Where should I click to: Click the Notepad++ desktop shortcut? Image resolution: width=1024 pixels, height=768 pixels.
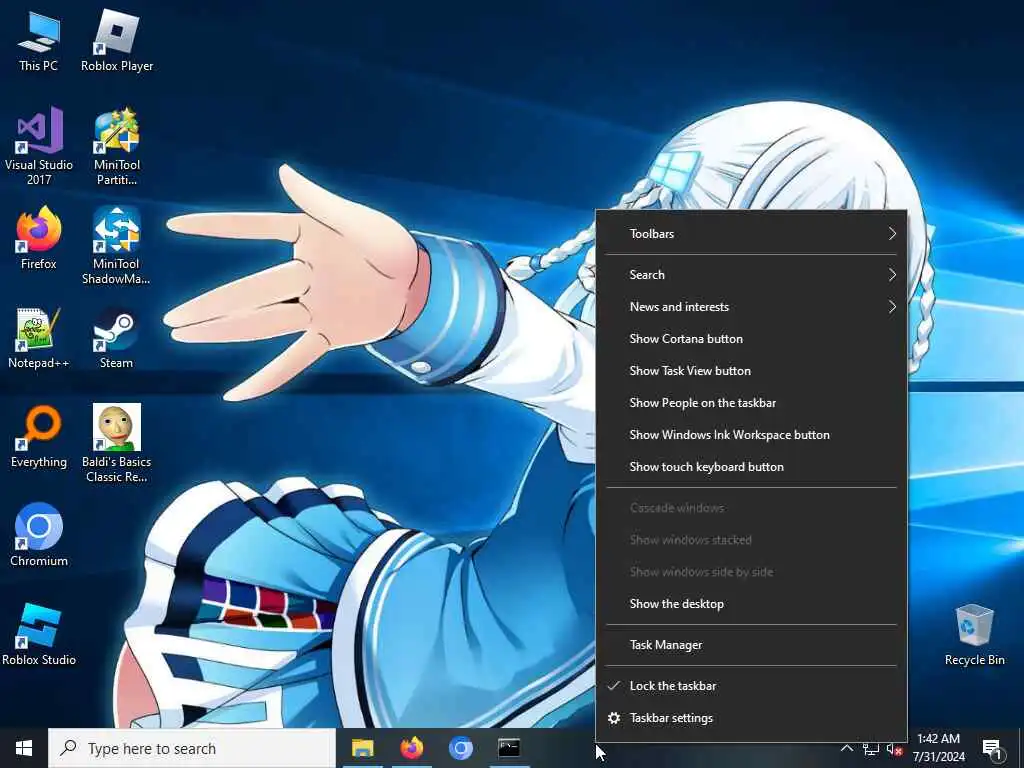tap(39, 338)
